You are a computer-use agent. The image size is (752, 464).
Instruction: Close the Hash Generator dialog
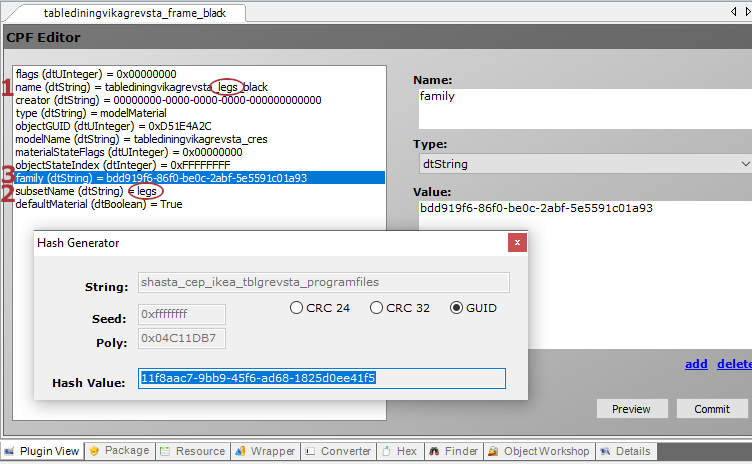[517, 243]
